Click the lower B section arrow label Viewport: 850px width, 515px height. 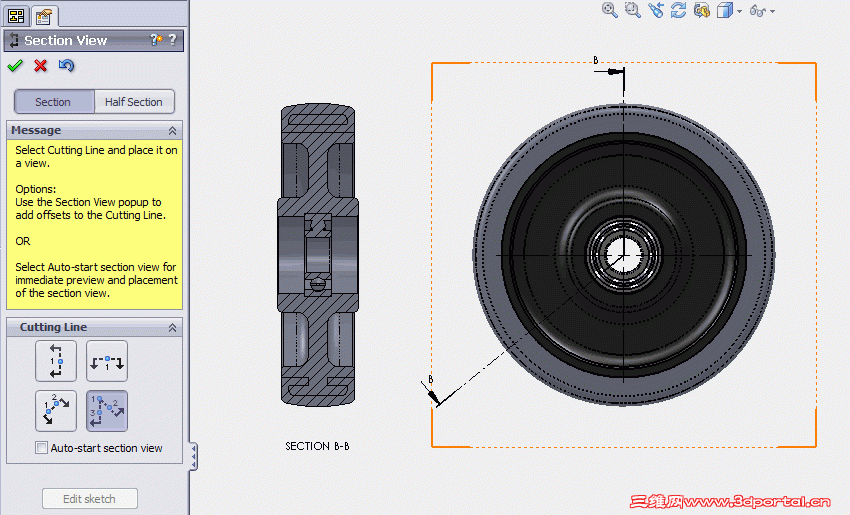431,379
